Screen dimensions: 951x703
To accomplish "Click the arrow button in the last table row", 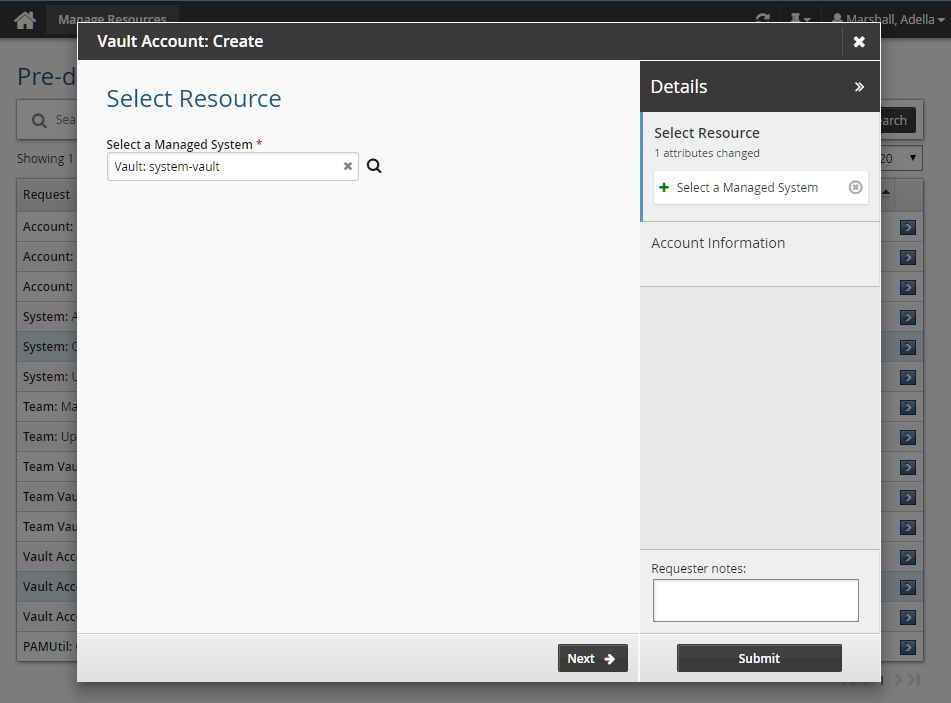I will point(907,647).
